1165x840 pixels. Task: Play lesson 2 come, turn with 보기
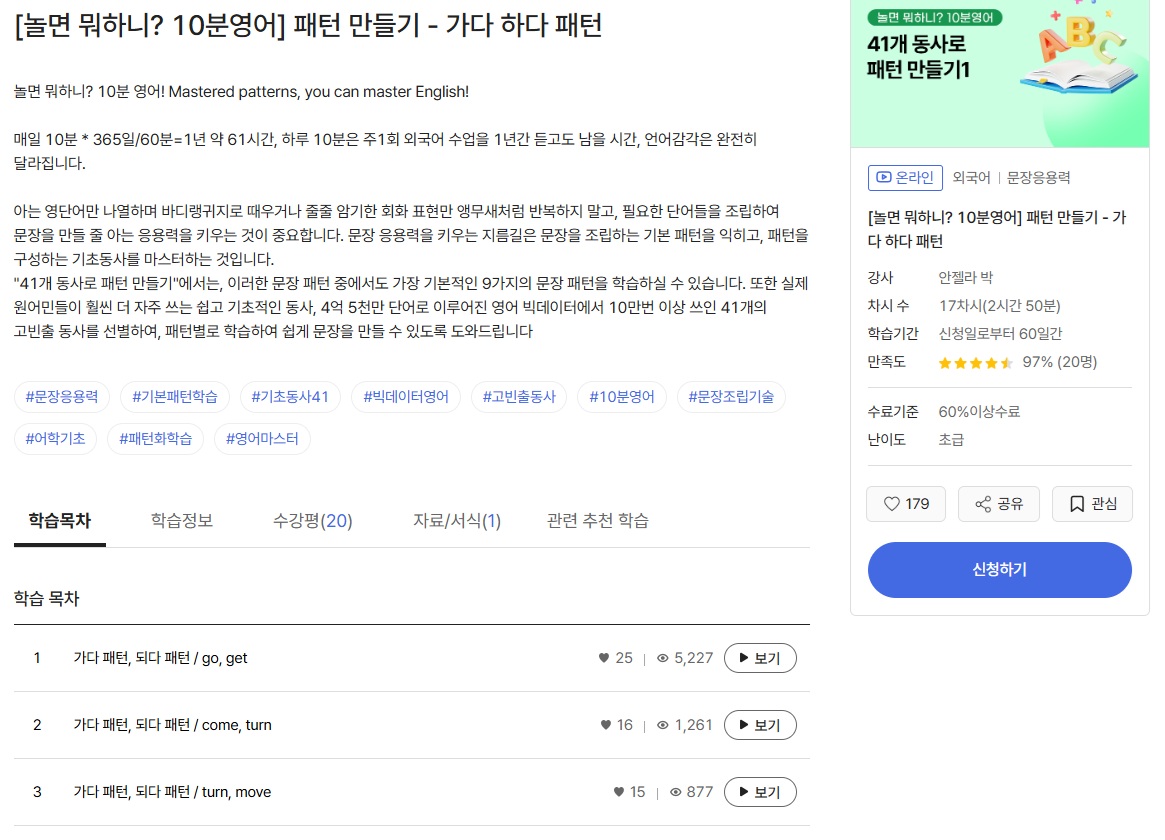pos(759,725)
